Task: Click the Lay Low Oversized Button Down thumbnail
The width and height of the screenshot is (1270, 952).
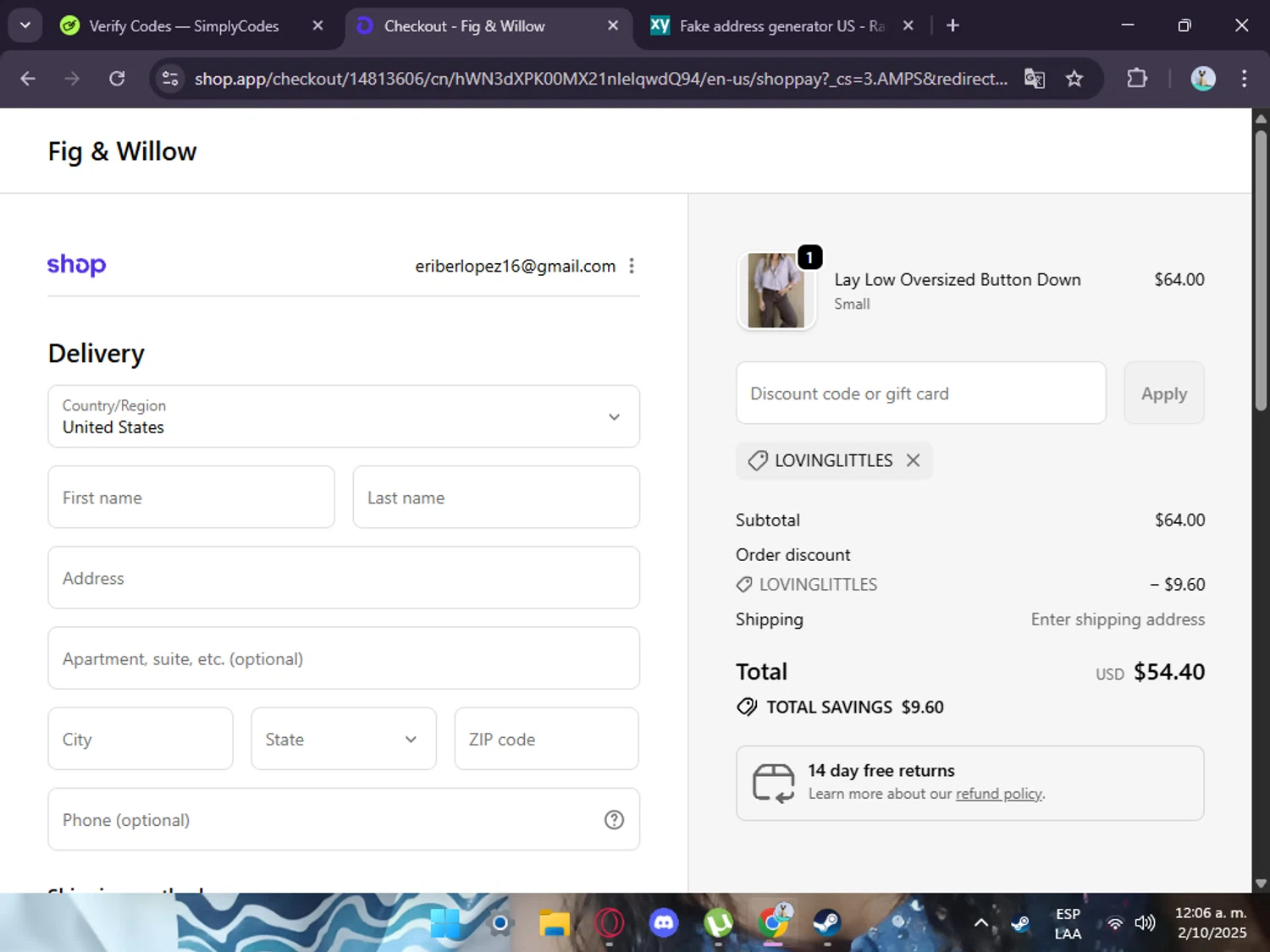Action: pos(776,290)
